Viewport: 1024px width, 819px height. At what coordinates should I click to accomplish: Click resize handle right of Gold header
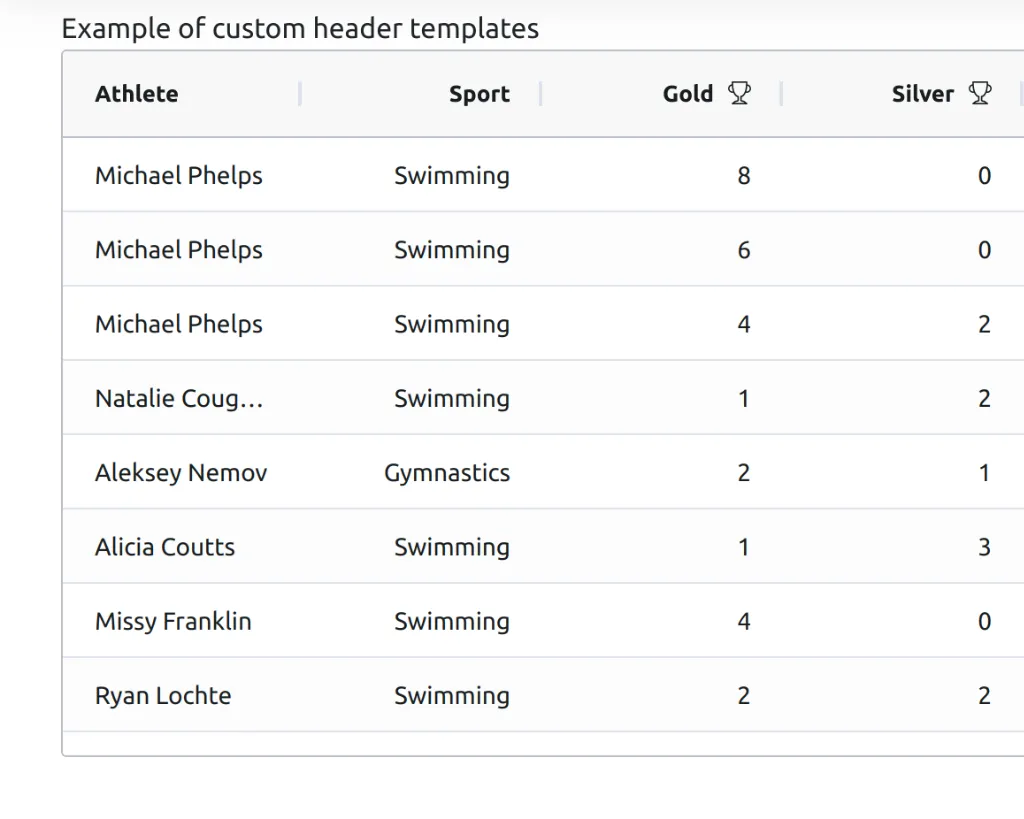781,94
